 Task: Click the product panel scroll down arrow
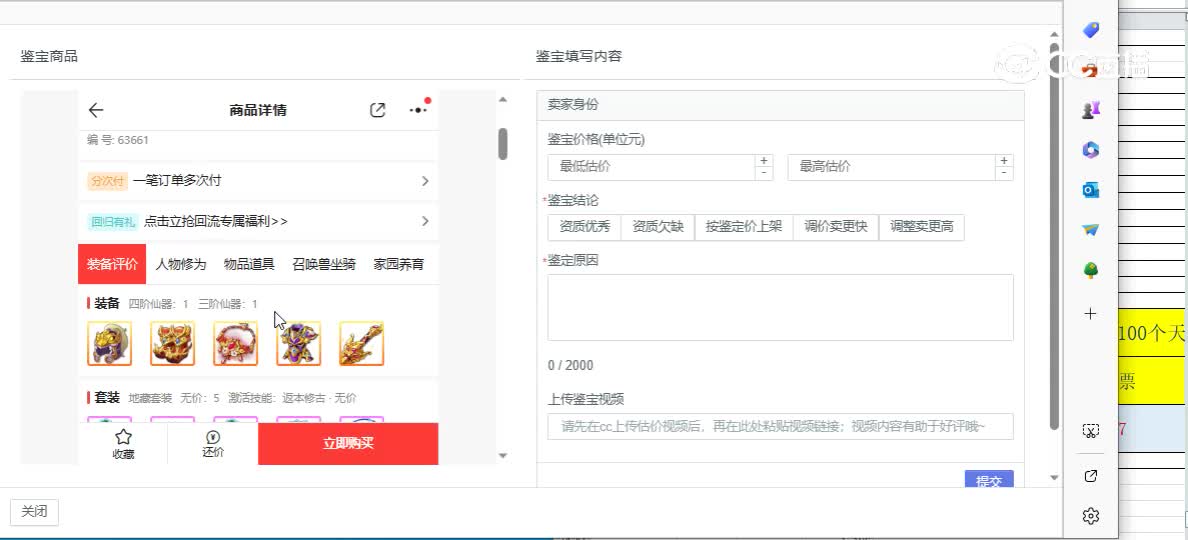[502, 455]
